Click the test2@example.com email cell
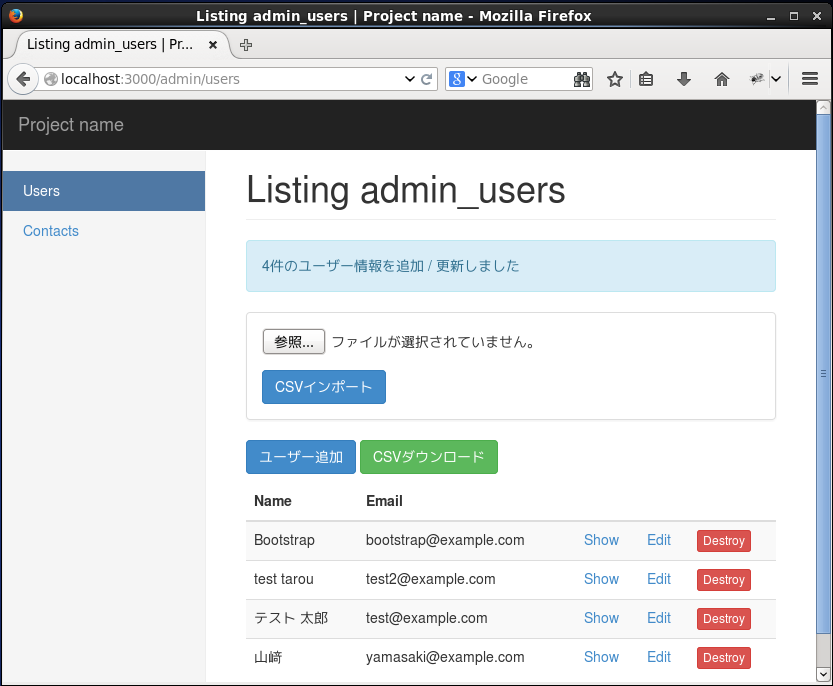The height and width of the screenshot is (686, 833). point(430,579)
